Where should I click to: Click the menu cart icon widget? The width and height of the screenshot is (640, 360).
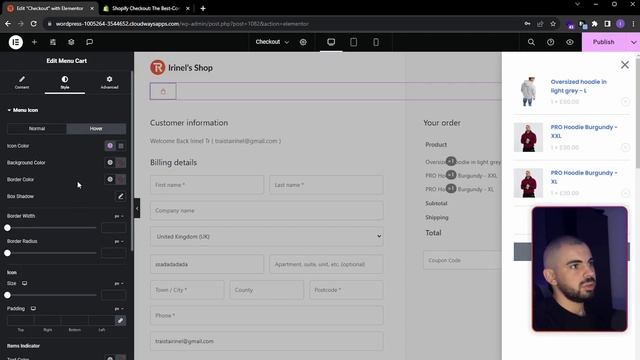pyautogui.click(x=163, y=91)
